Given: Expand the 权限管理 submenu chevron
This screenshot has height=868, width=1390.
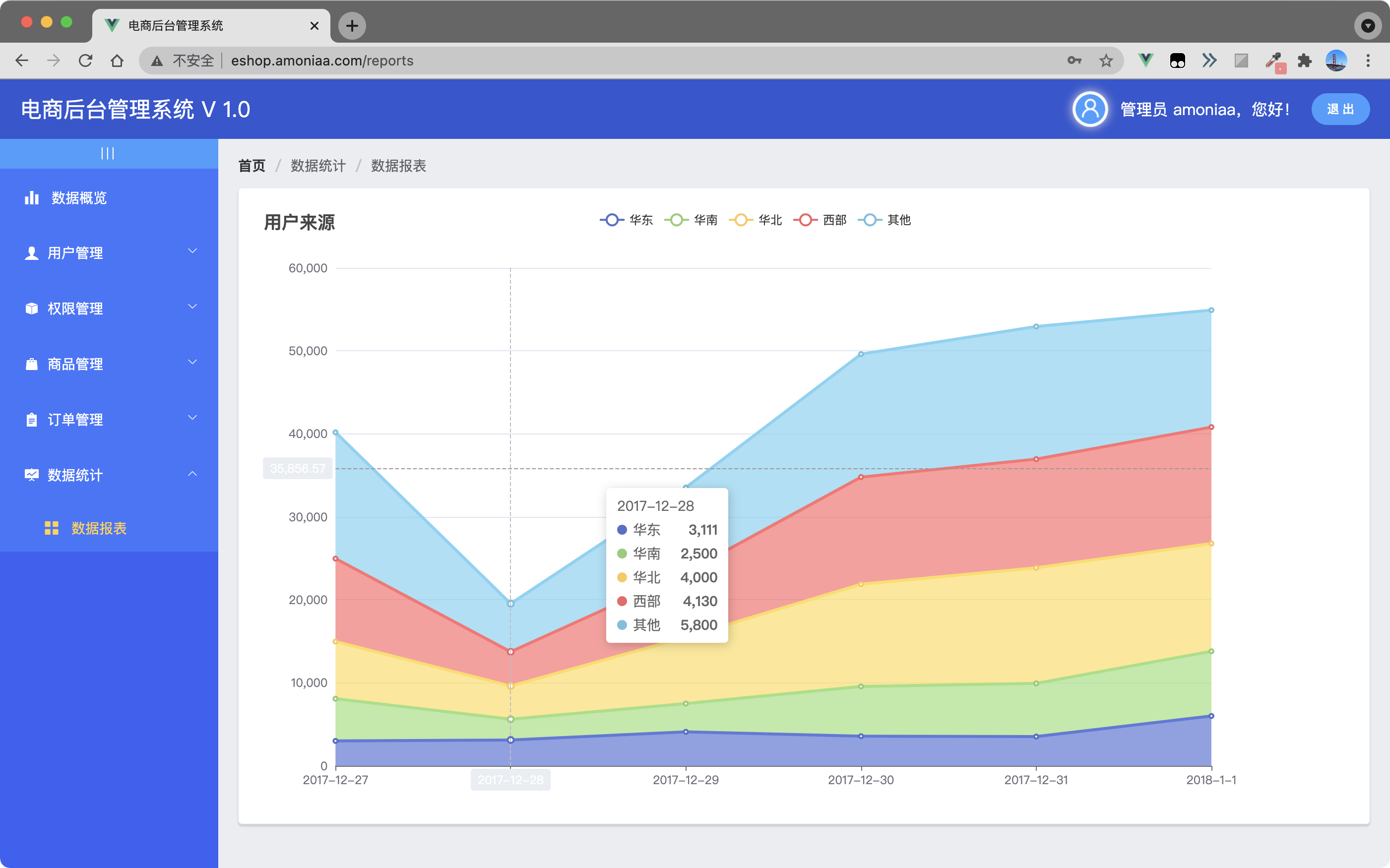Looking at the screenshot, I should click(192, 307).
